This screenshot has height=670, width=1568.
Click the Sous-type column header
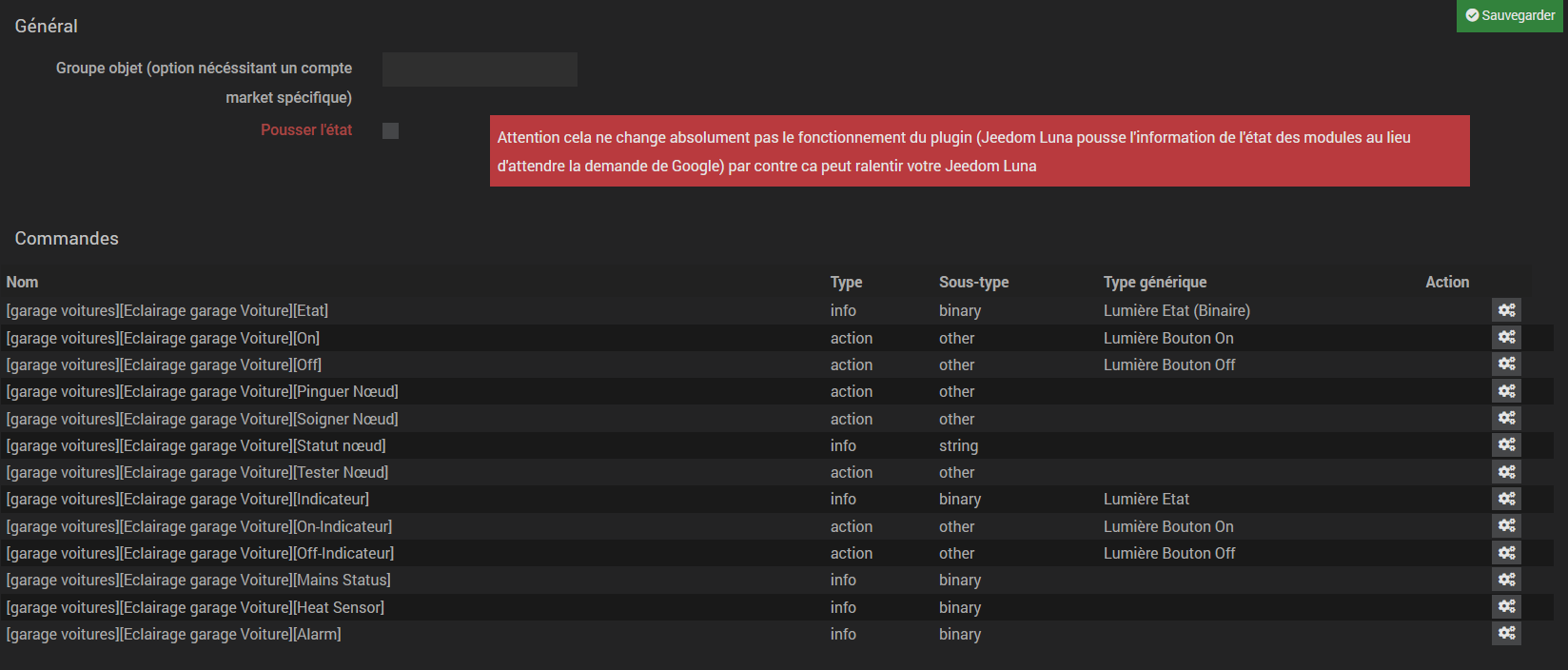click(x=973, y=283)
